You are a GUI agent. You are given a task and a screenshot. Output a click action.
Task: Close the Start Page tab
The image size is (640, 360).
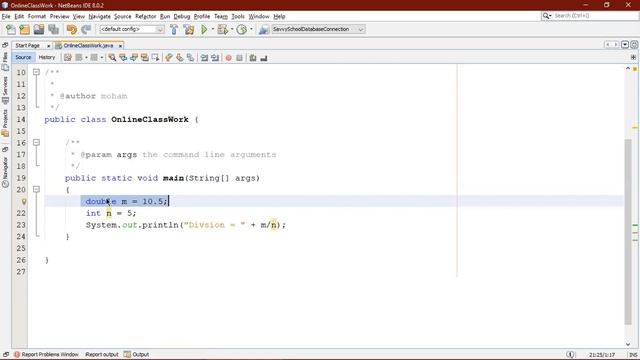[48, 46]
